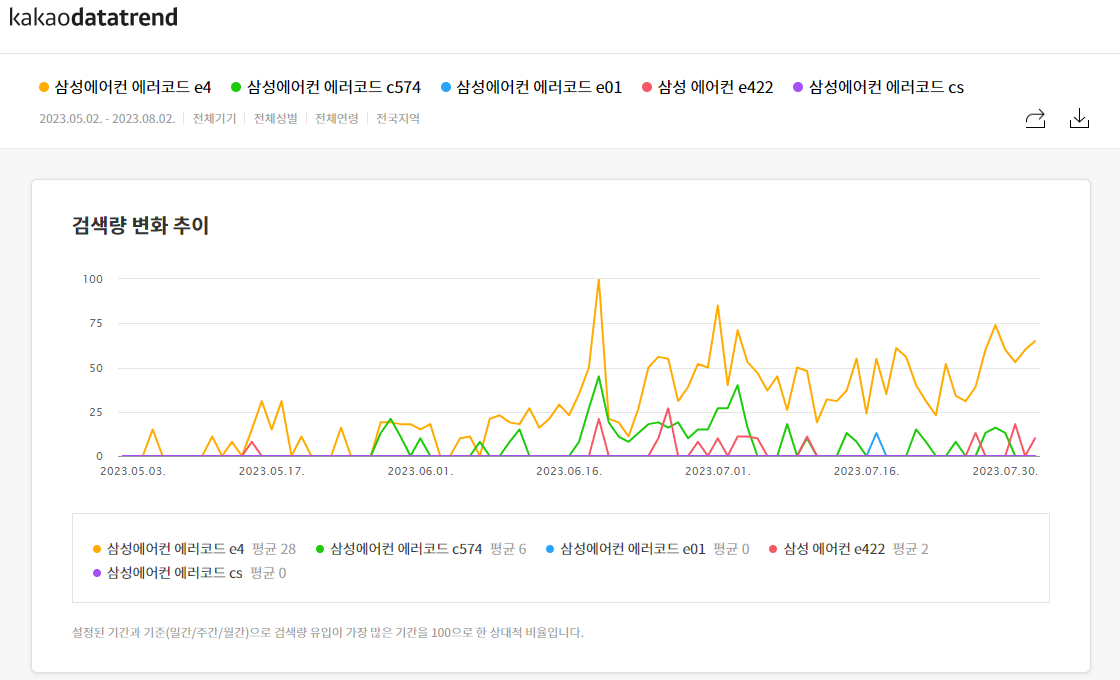
Task: Click the 전국지역 filter label
Action: pos(398,119)
